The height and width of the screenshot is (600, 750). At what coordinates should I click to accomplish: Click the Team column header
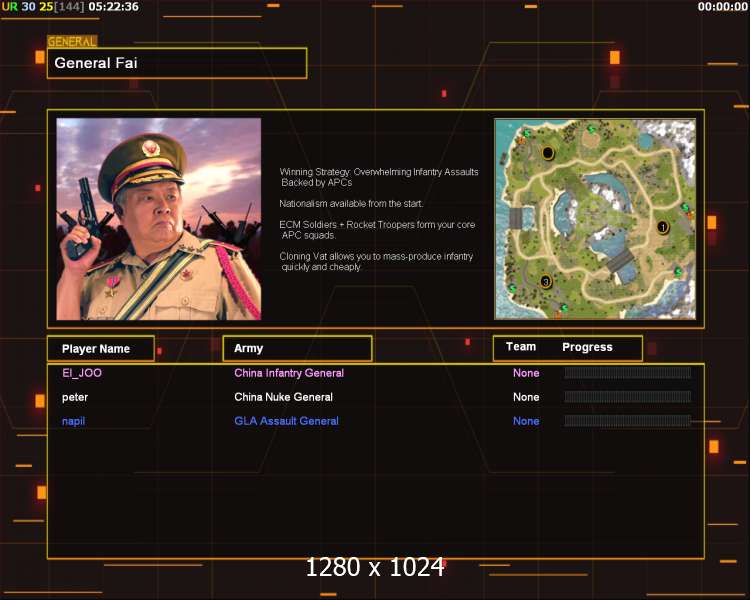[x=521, y=347]
